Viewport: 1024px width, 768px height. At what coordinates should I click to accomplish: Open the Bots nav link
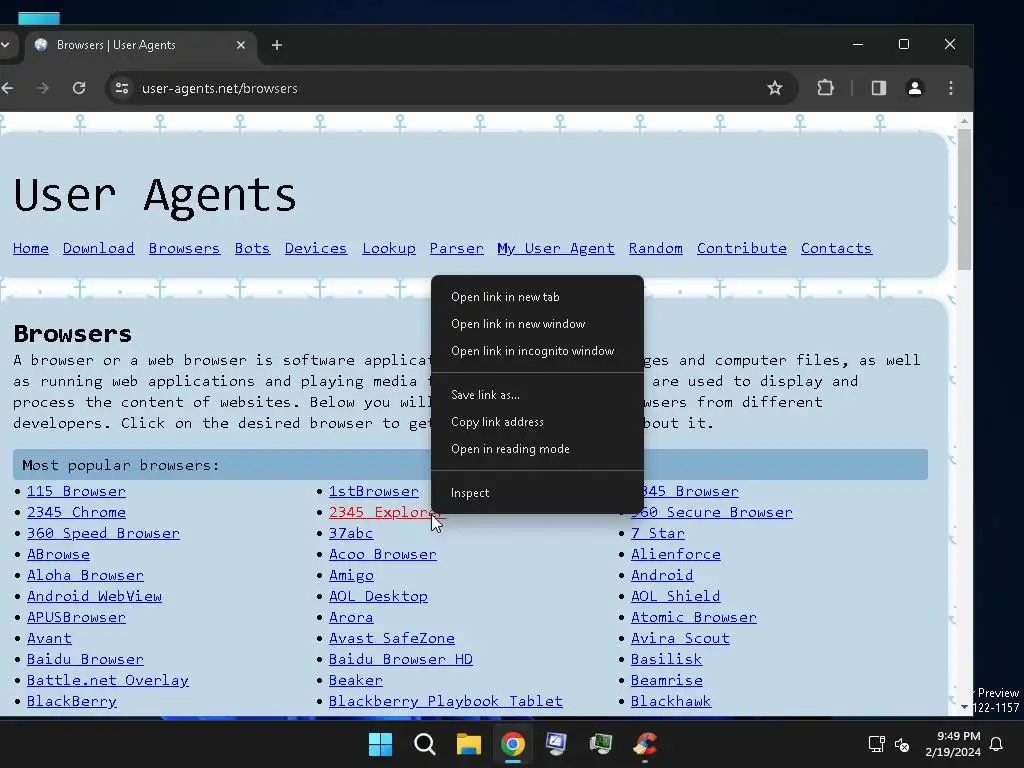pyautogui.click(x=252, y=248)
